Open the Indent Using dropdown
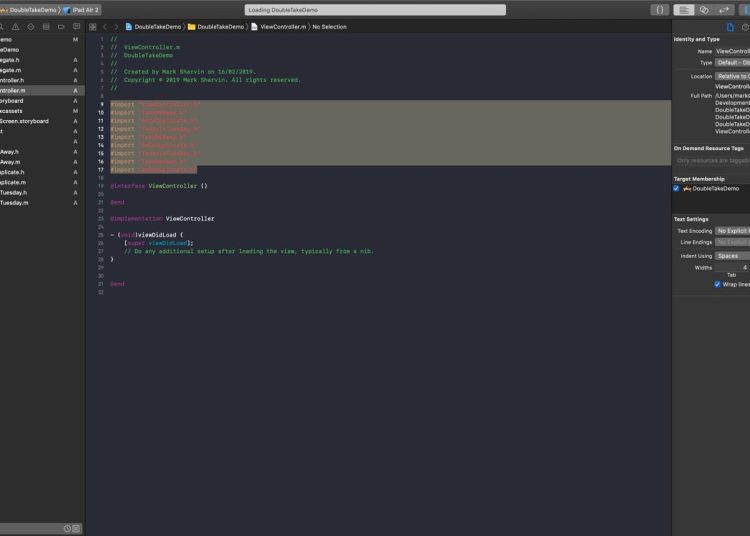Screen dimensions: 750x536 [x=732, y=256]
